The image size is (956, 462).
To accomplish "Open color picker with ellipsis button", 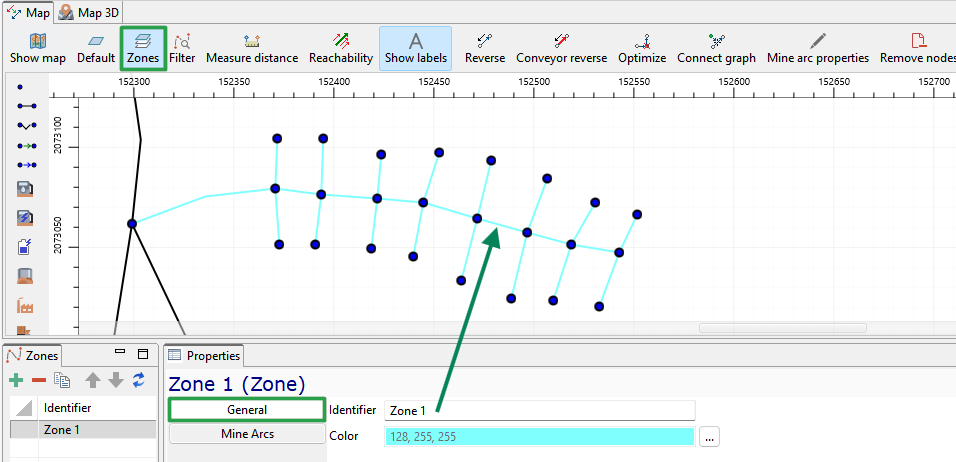I will pos(710,437).
